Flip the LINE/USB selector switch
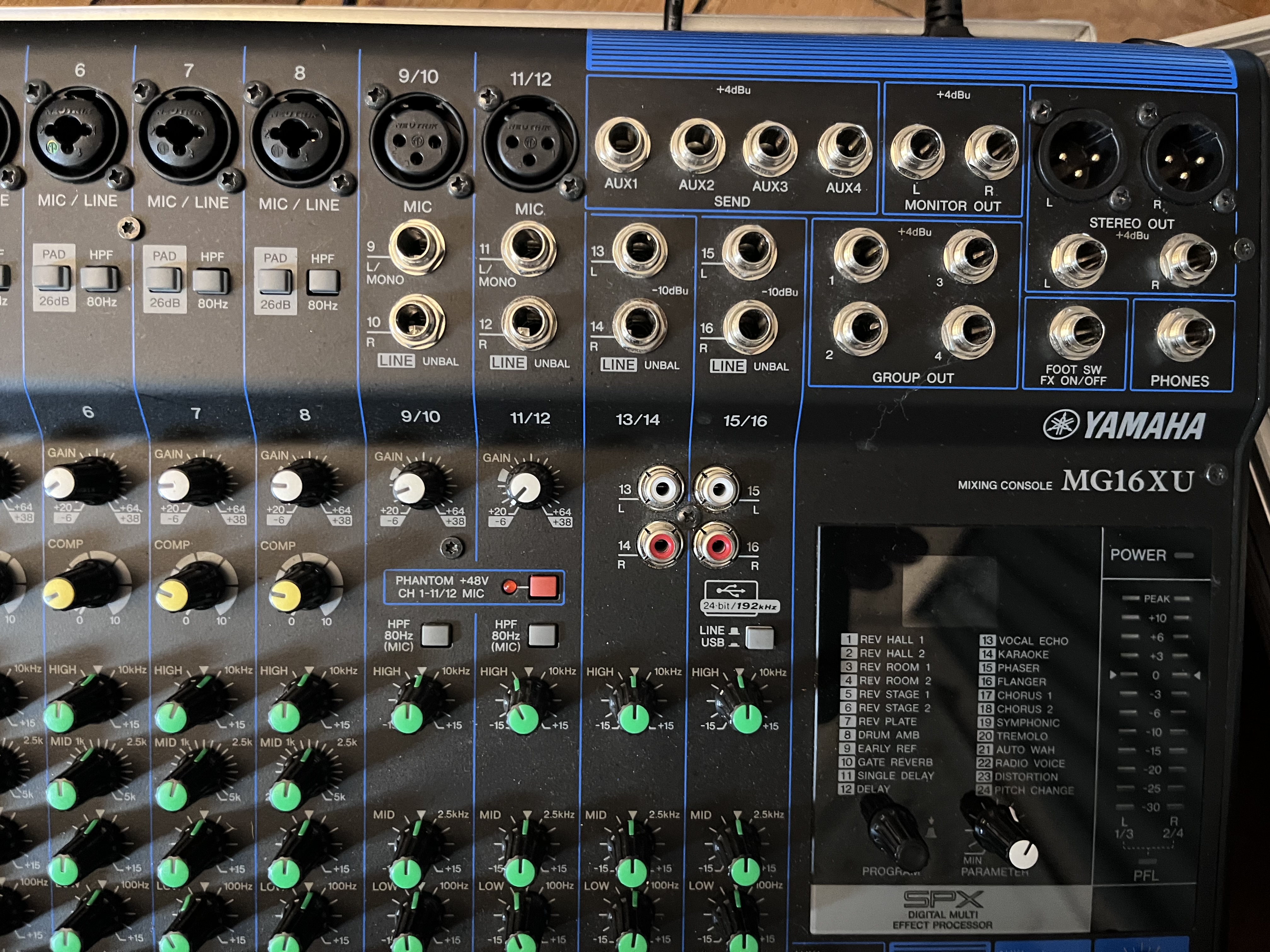This screenshot has height=952, width=1270. (760, 637)
